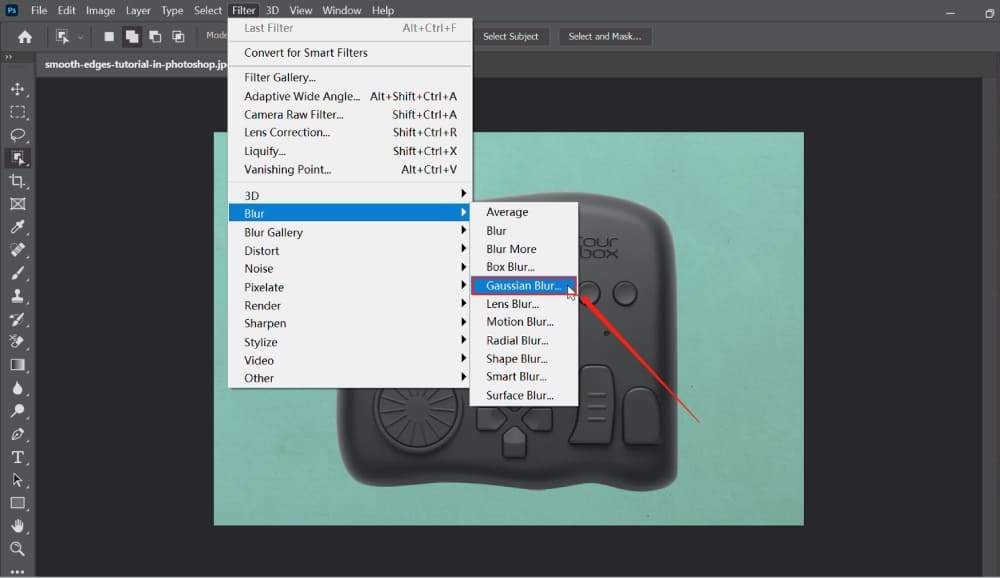Open the Noise filter submenu
The image size is (1000, 578).
click(x=258, y=268)
